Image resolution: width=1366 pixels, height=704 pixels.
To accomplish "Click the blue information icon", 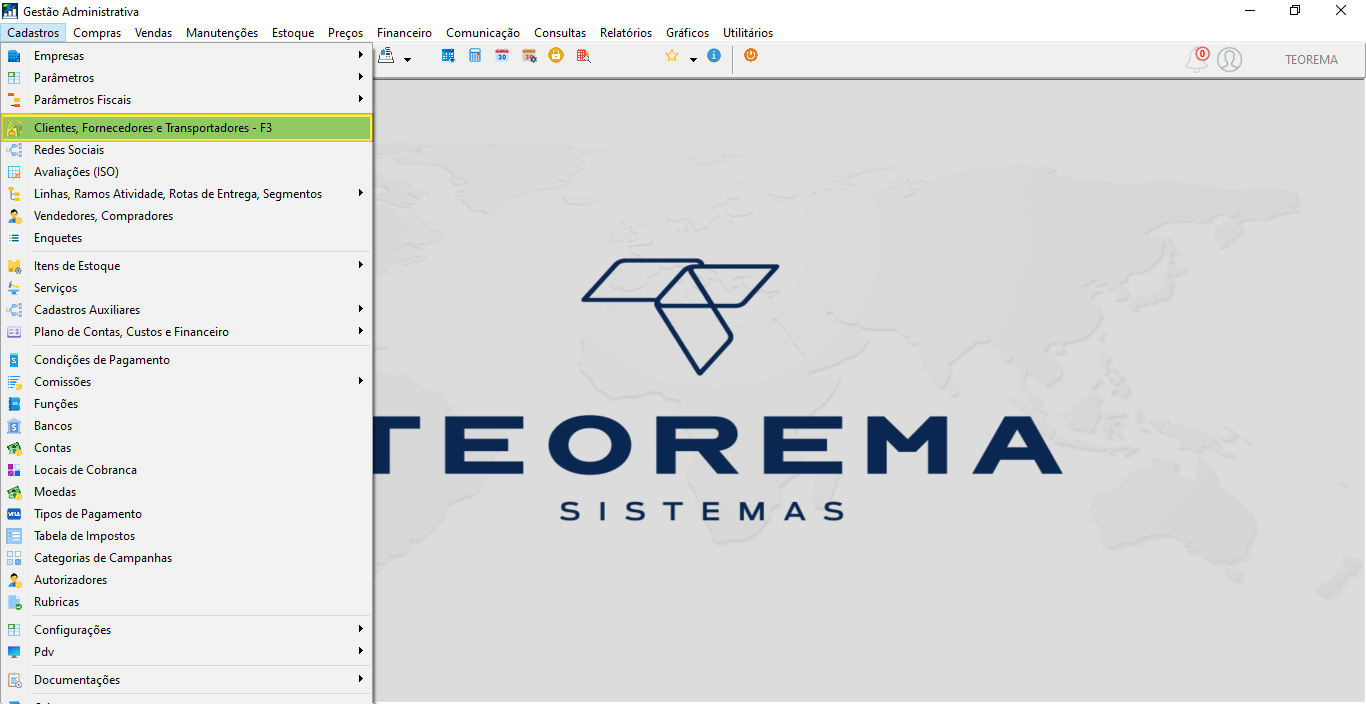I will pyautogui.click(x=714, y=56).
